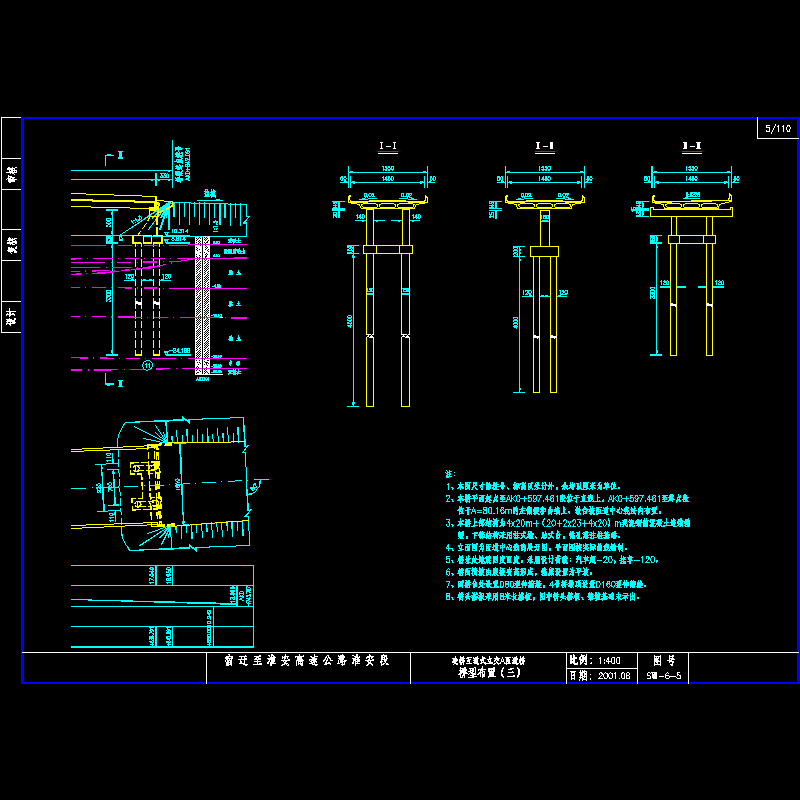
Task: Select the rightmost cross-section title label
Action: [x=691, y=147]
